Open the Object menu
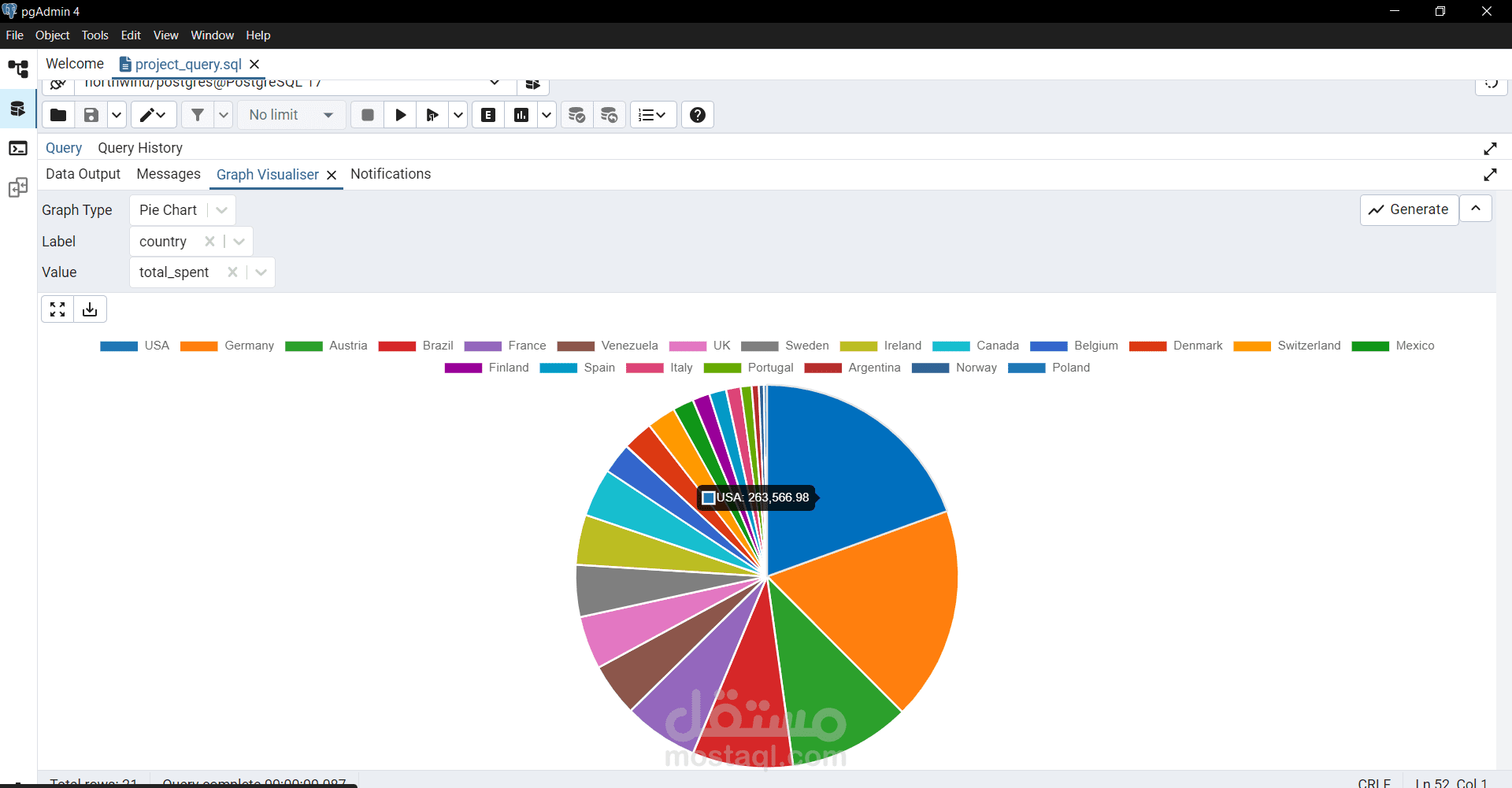1512x788 pixels. (53, 35)
